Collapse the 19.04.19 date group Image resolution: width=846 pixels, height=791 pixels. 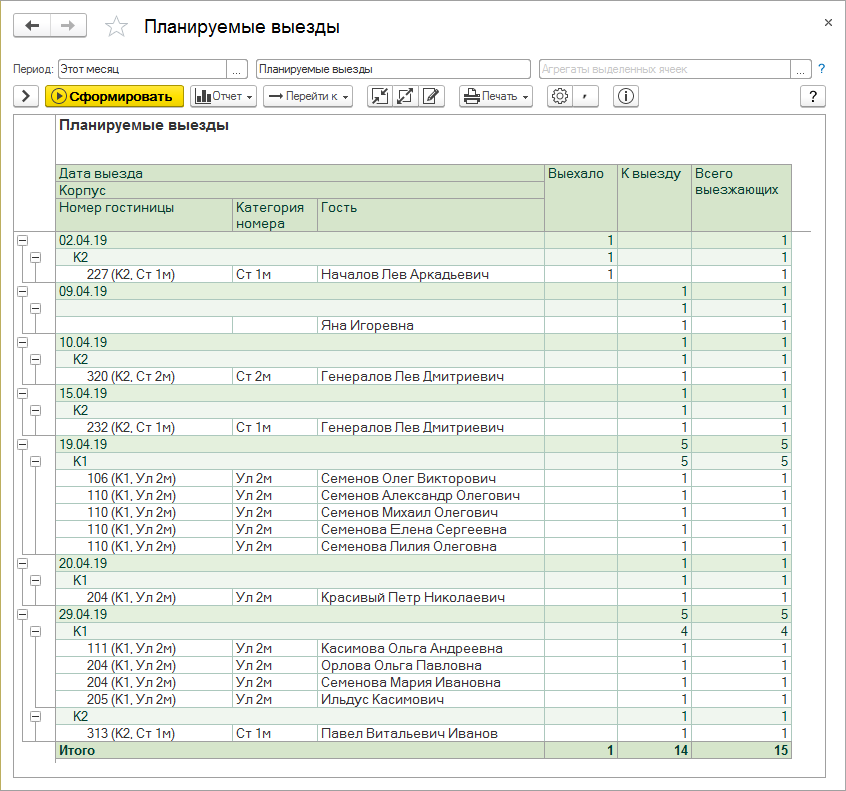(x=22, y=445)
